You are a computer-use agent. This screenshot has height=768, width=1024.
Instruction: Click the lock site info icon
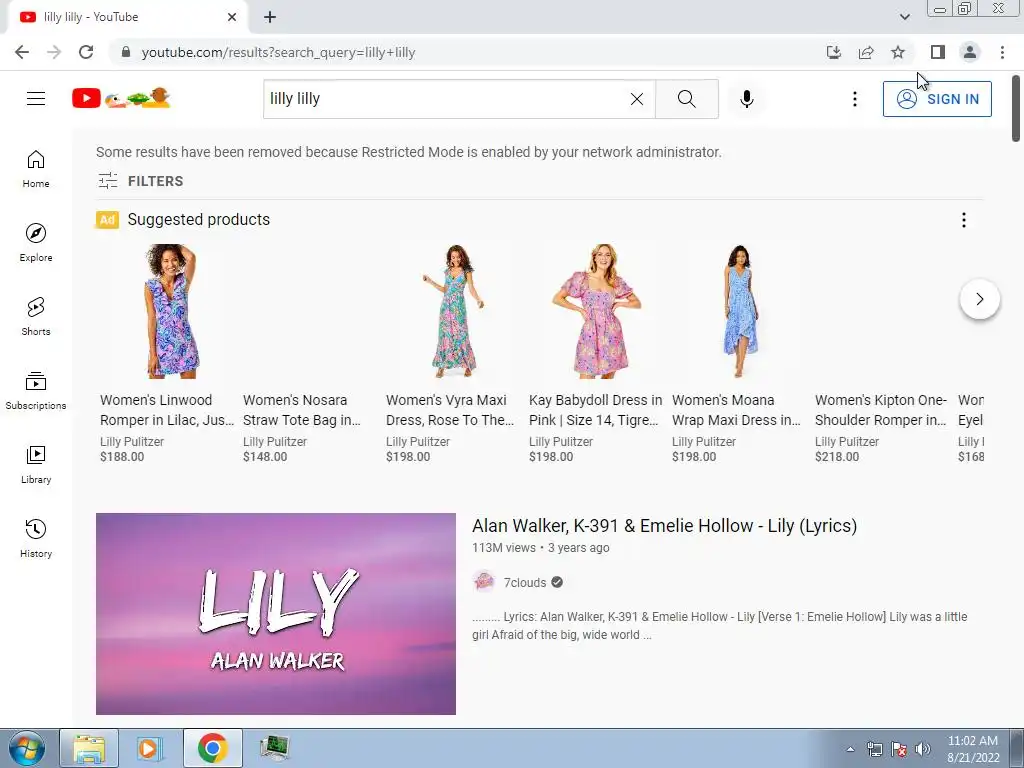click(126, 52)
